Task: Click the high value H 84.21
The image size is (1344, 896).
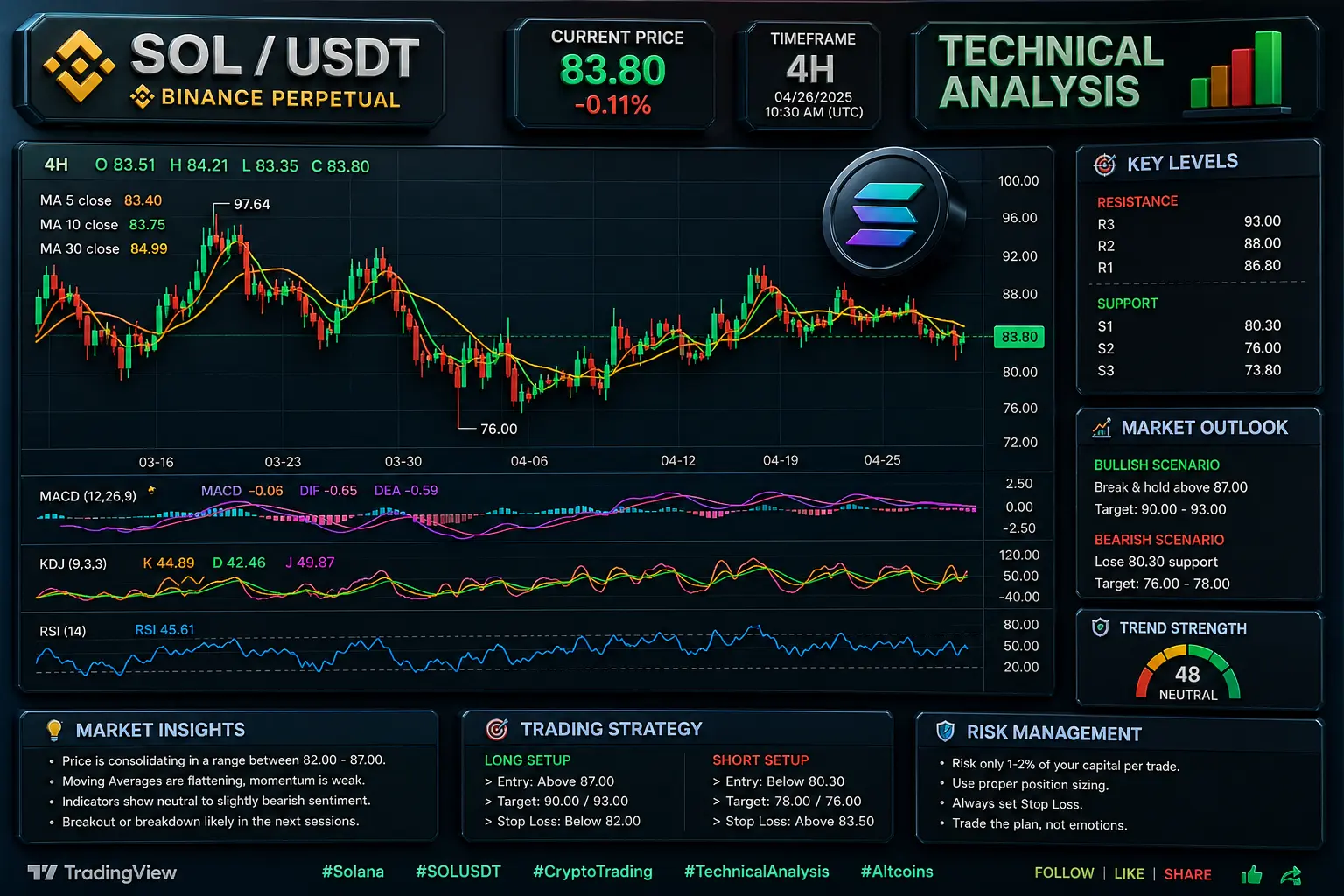Action: tap(199, 164)
